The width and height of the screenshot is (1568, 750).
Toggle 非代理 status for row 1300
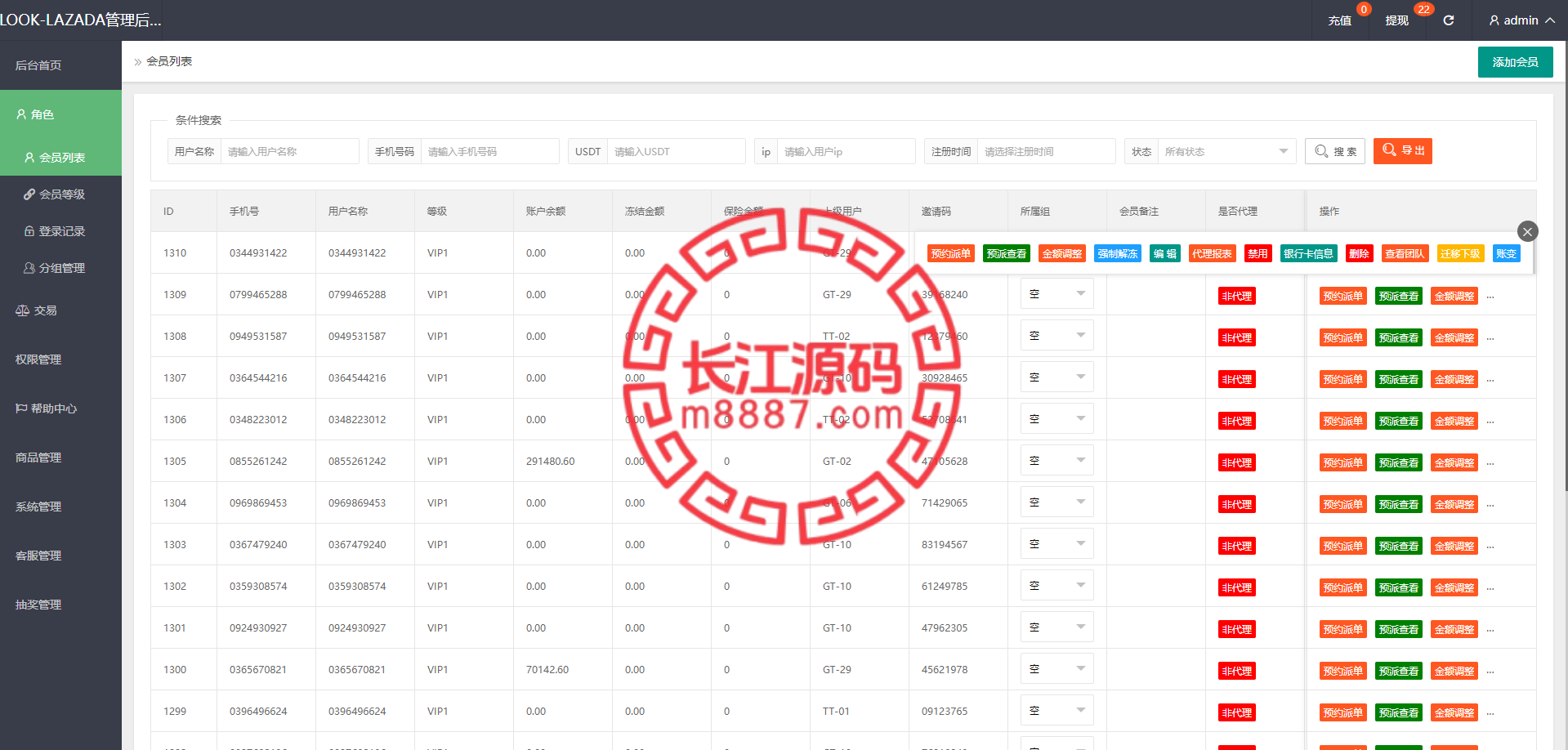(x=1236, y=671)
